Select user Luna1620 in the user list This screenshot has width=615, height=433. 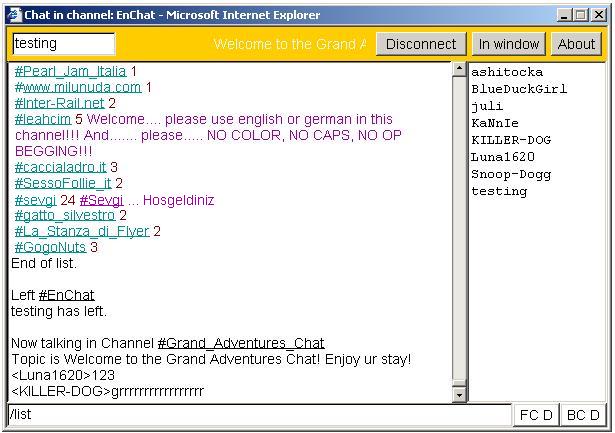503,157
